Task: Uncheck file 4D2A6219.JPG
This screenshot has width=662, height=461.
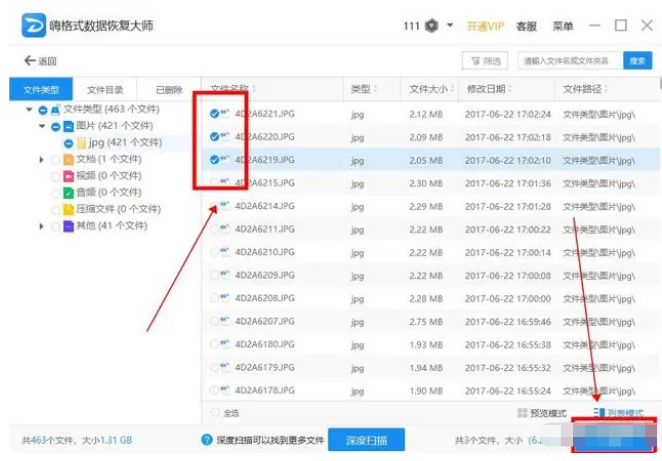Action: click(214, 160)
